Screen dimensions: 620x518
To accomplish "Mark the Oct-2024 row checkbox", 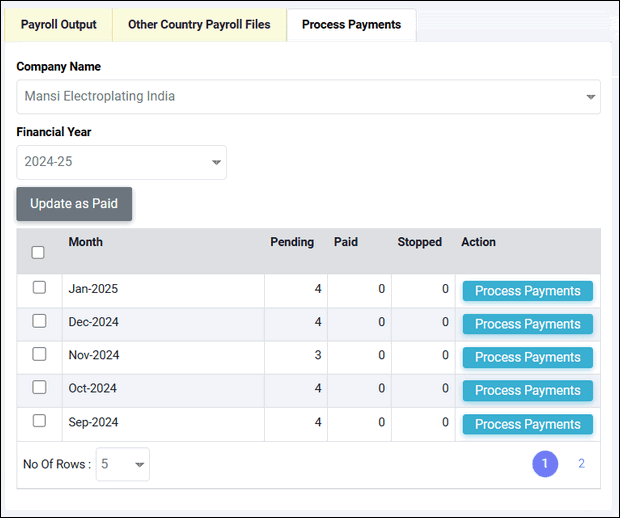I will (39, 388).
